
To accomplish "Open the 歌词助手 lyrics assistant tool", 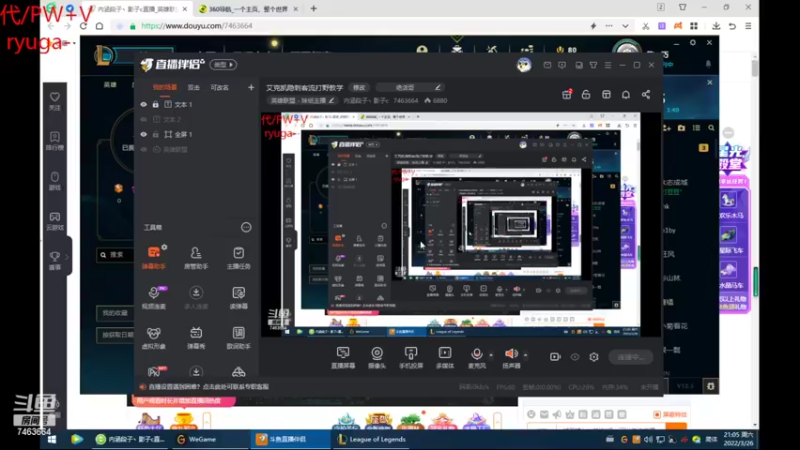I will [238, 338].
